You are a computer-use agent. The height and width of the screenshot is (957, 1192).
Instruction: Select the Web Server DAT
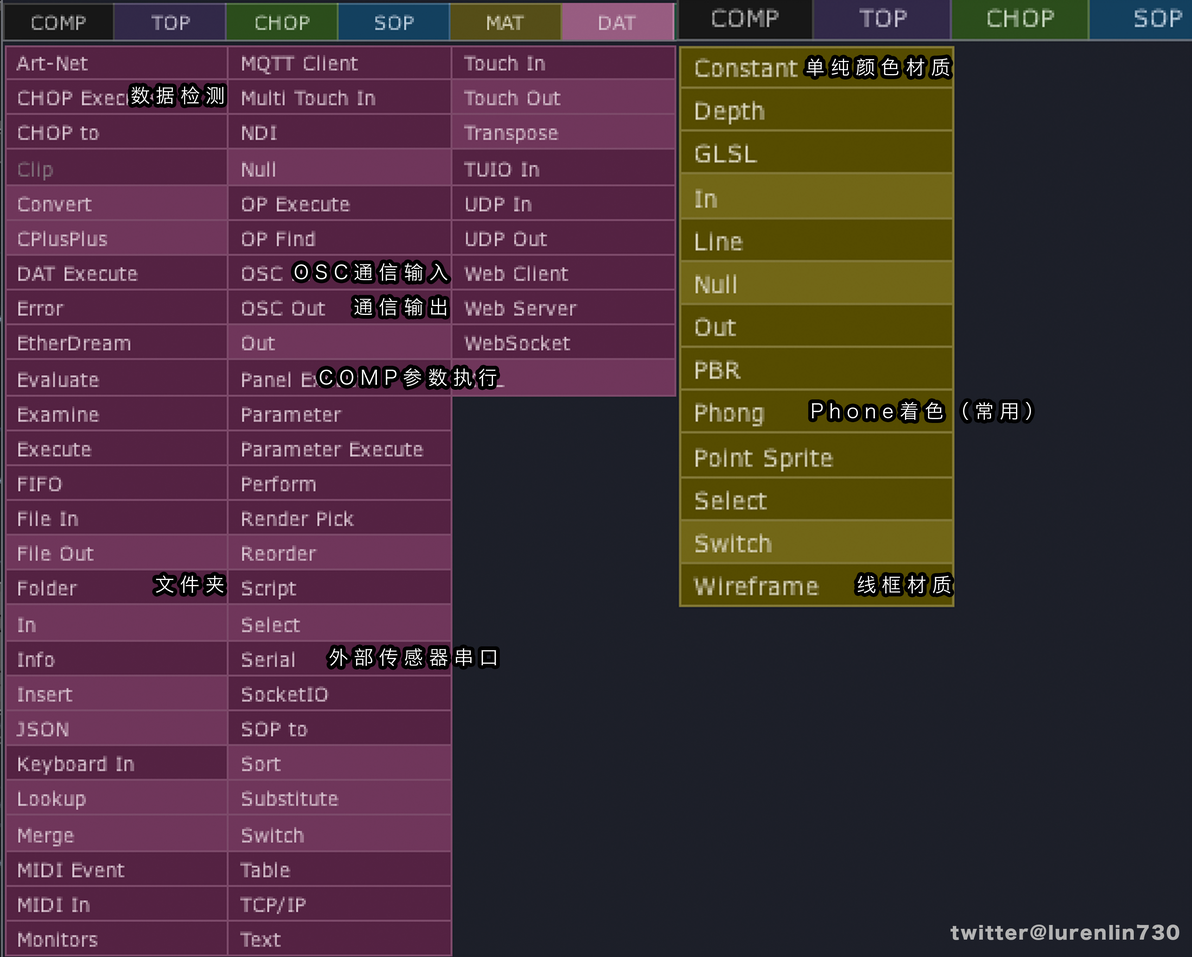point(520,309)
